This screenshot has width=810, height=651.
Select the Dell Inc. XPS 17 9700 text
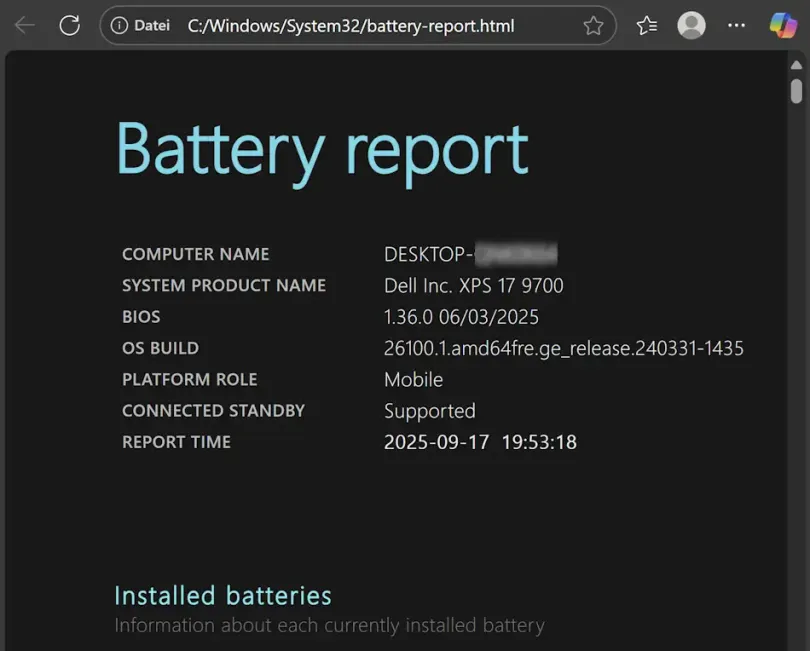click(x=474, y=285)
